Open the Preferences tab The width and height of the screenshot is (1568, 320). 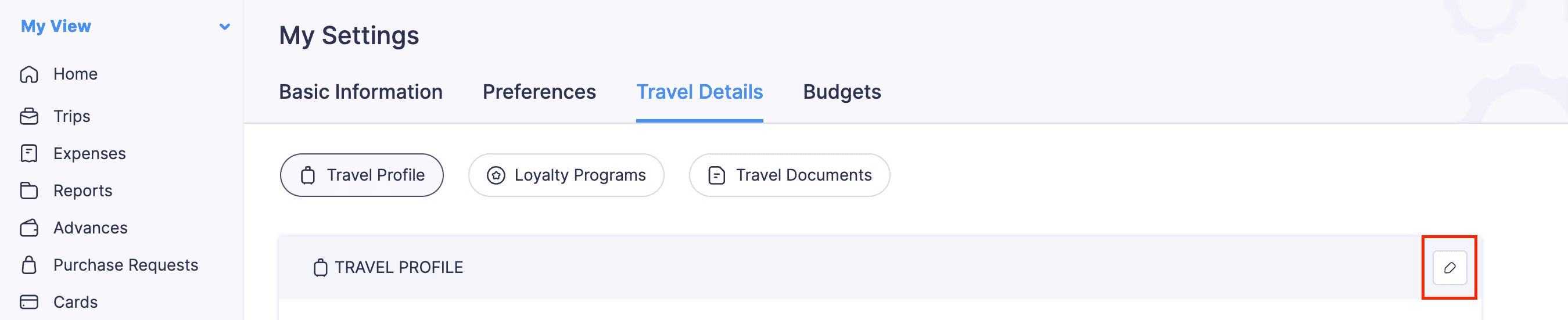pyautogui.click(x=539, y=92)
